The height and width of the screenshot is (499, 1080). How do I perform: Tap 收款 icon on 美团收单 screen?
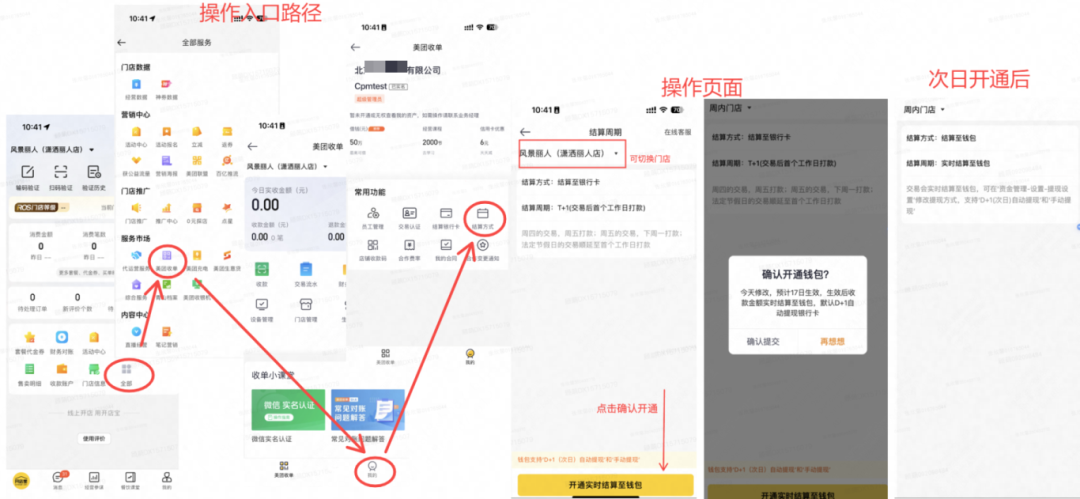pyautogui.click(x=262, y=269)
